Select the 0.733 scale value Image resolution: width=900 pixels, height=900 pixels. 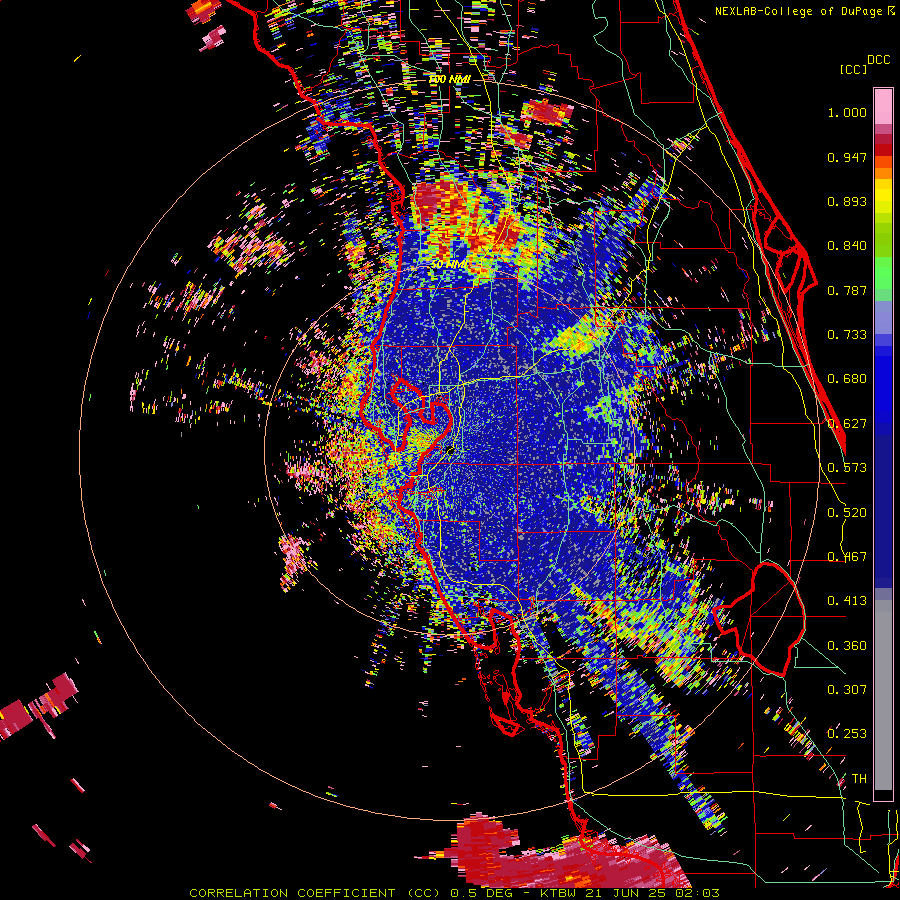pos(847,335)
